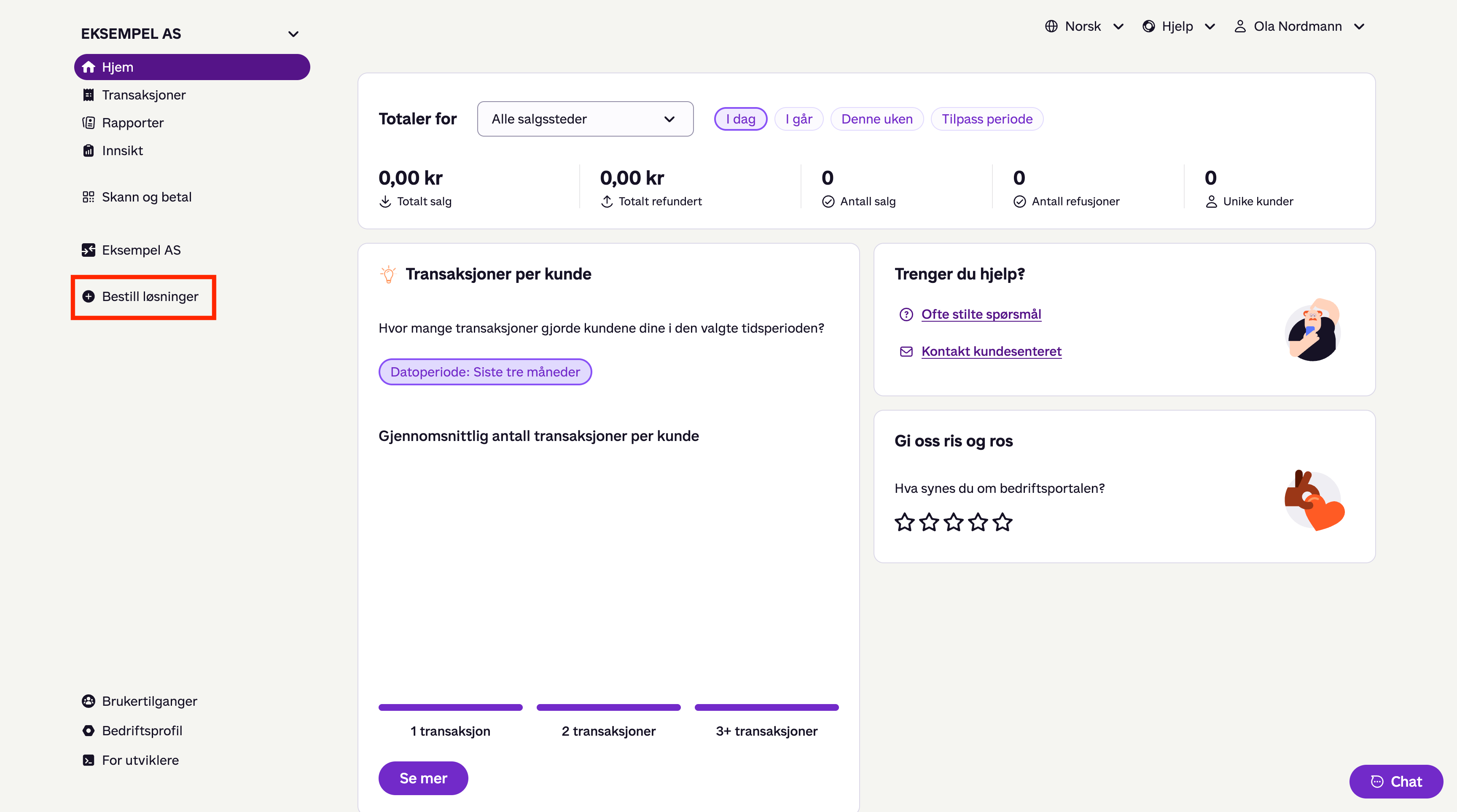The image size is (1457, 812).
Task: Click the Innsikt chart icon
Action: (88, 151)
